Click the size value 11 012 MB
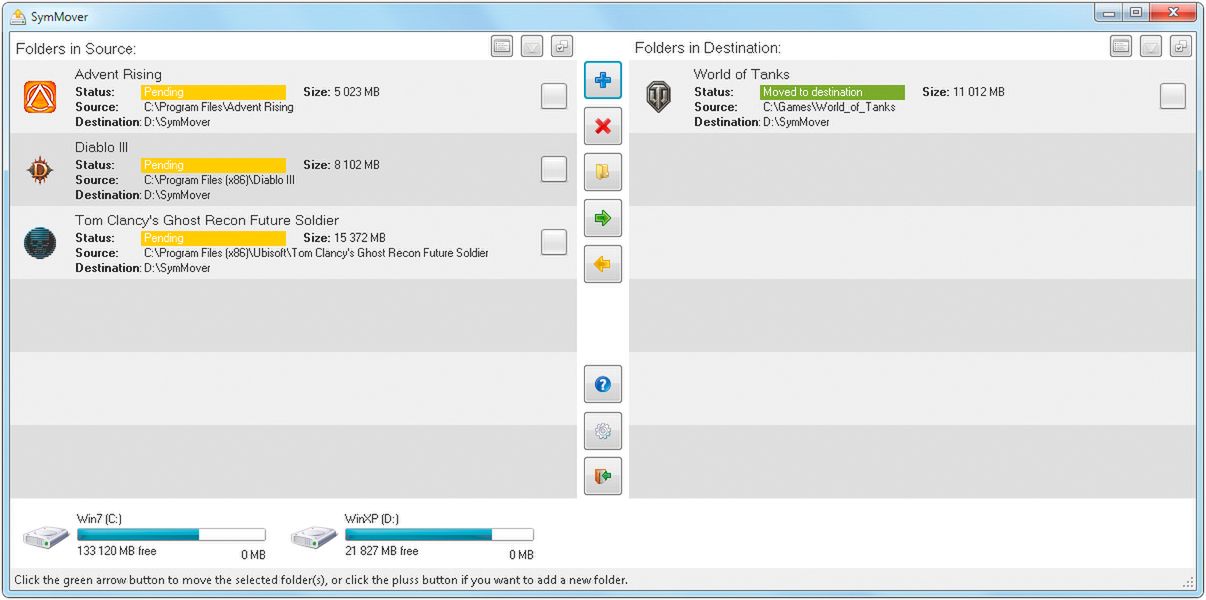The height and width of the screenshot is (600, 1206). tap(979, 92)
